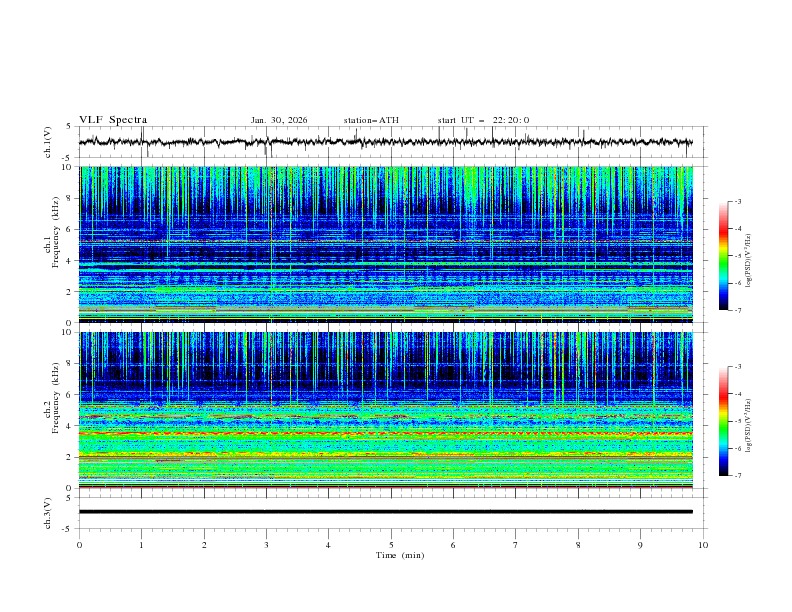The height and width of the screenshot is (612, 792).
Task: Click the ch.2 spectrogram color bar
Action: point(723,421)
